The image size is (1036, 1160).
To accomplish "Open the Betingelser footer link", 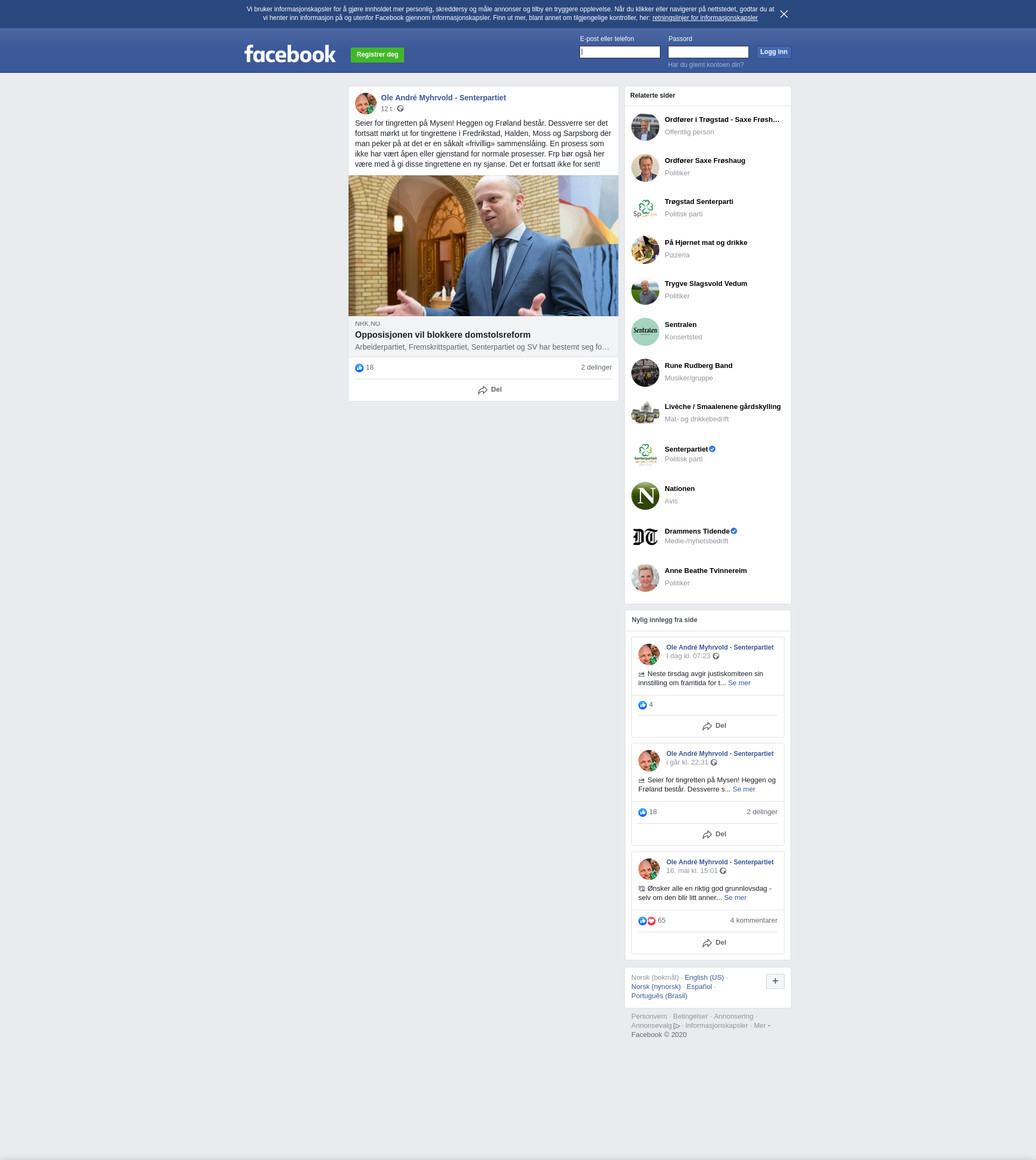I will pos(690,1016).
